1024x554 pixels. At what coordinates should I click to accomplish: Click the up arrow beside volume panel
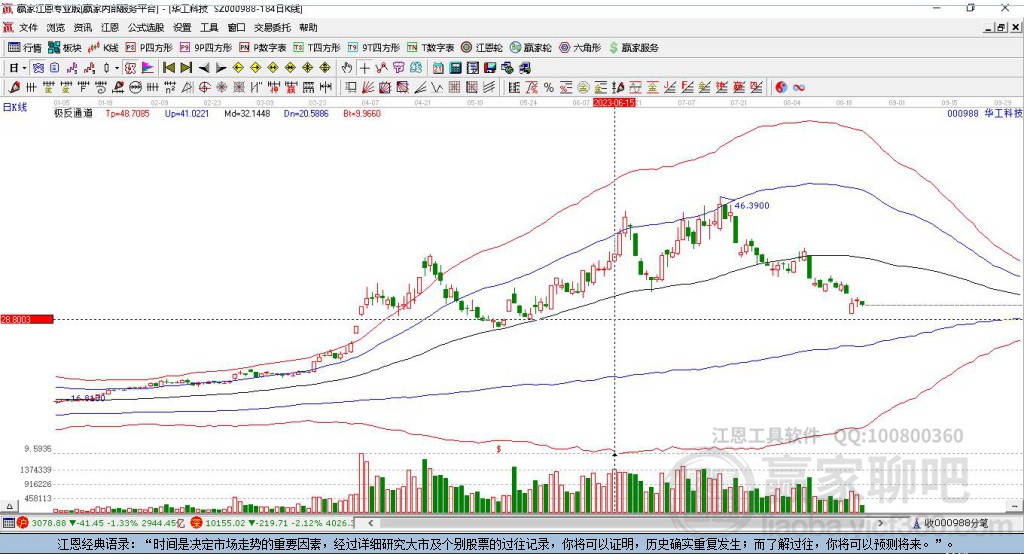(x=9, y=506)
